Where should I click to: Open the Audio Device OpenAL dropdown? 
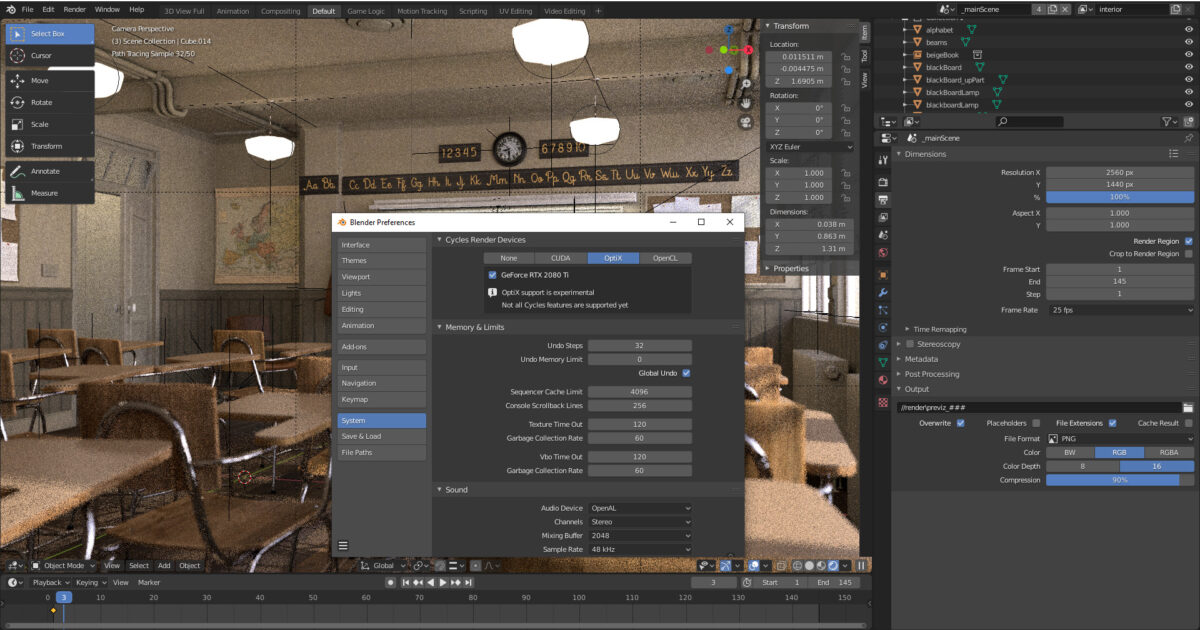[x=640, y=508]
